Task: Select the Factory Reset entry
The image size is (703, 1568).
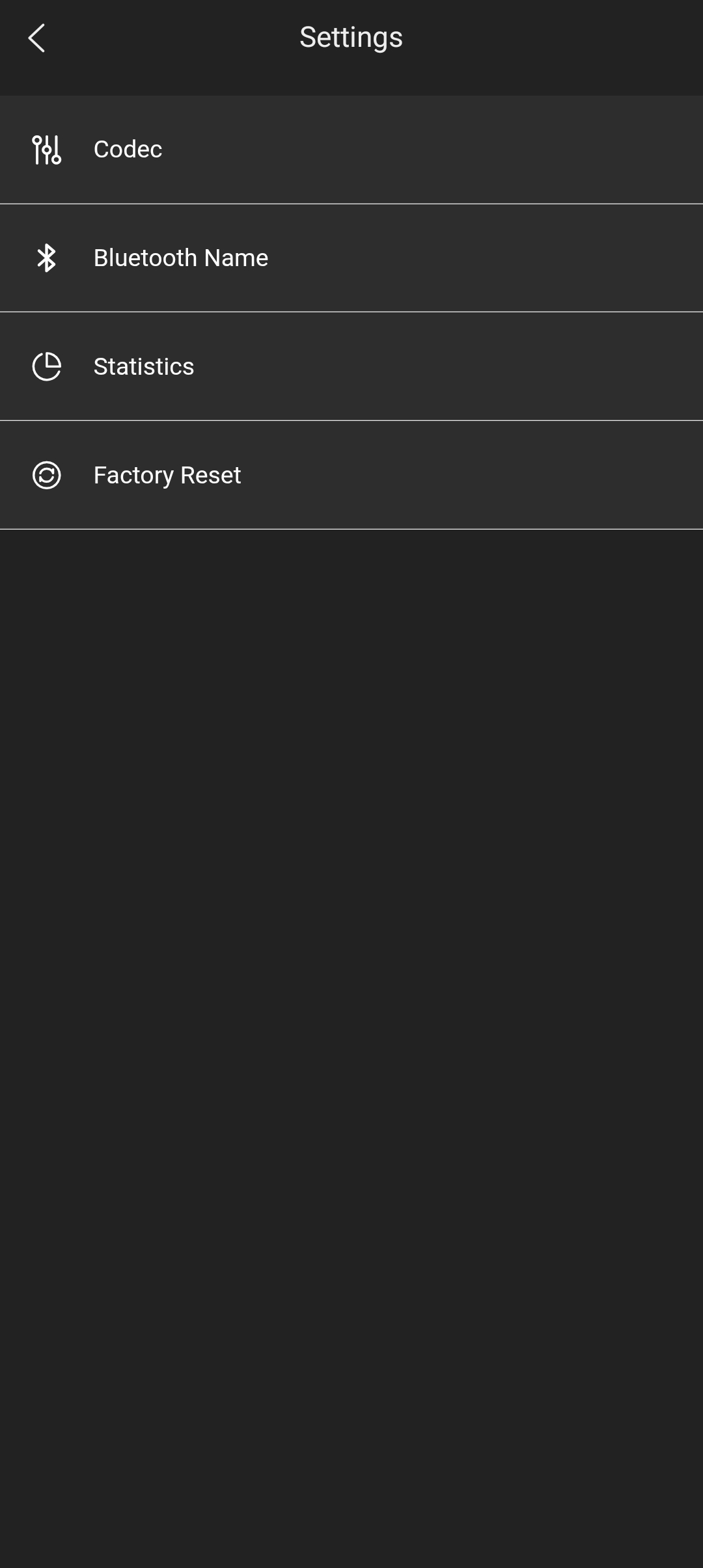Action: click(x=351, y=476)
